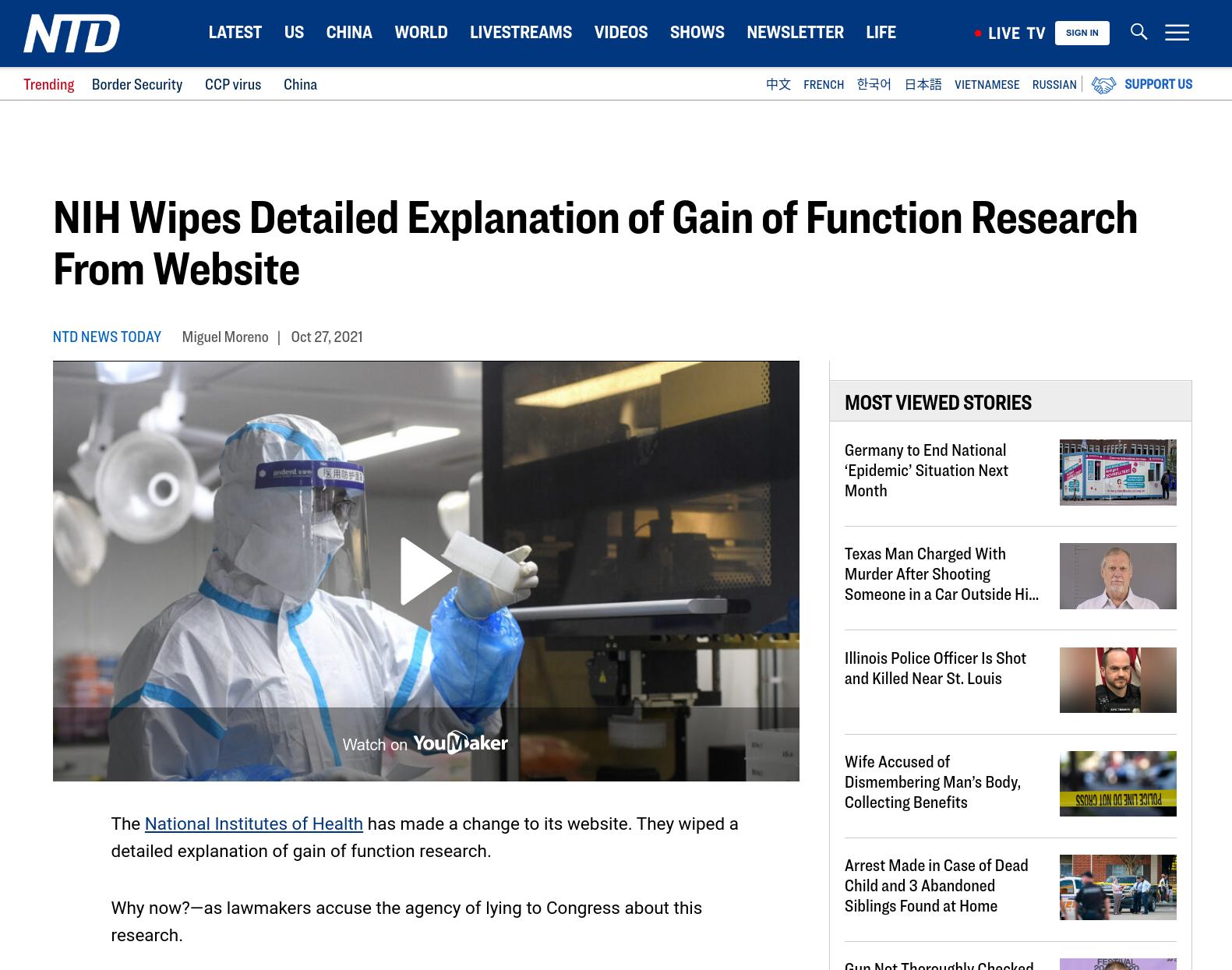Switch to Japanese edition 日本語
The height and width of the screenshot is (970, 1232).
click(923, 84)
